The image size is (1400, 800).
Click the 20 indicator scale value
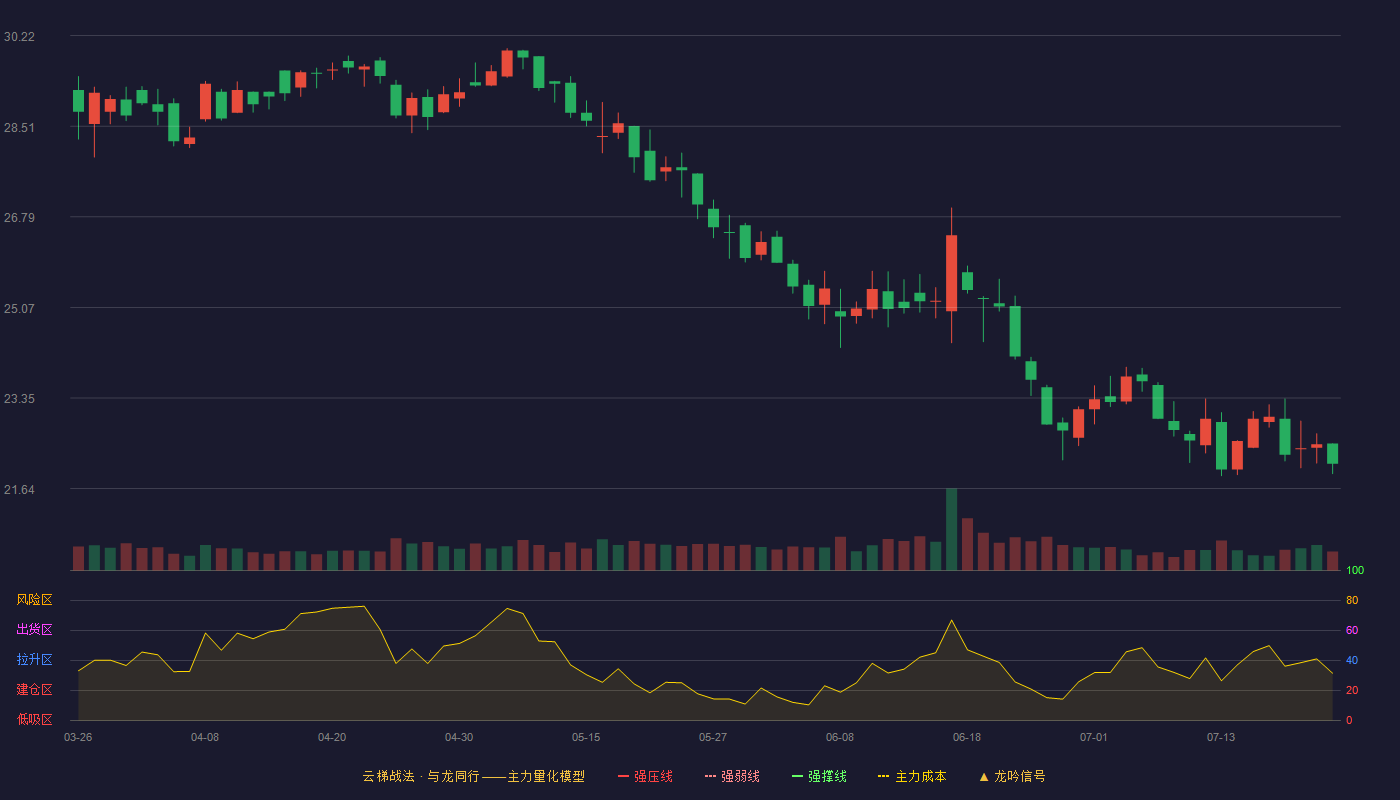point(1352,690)
